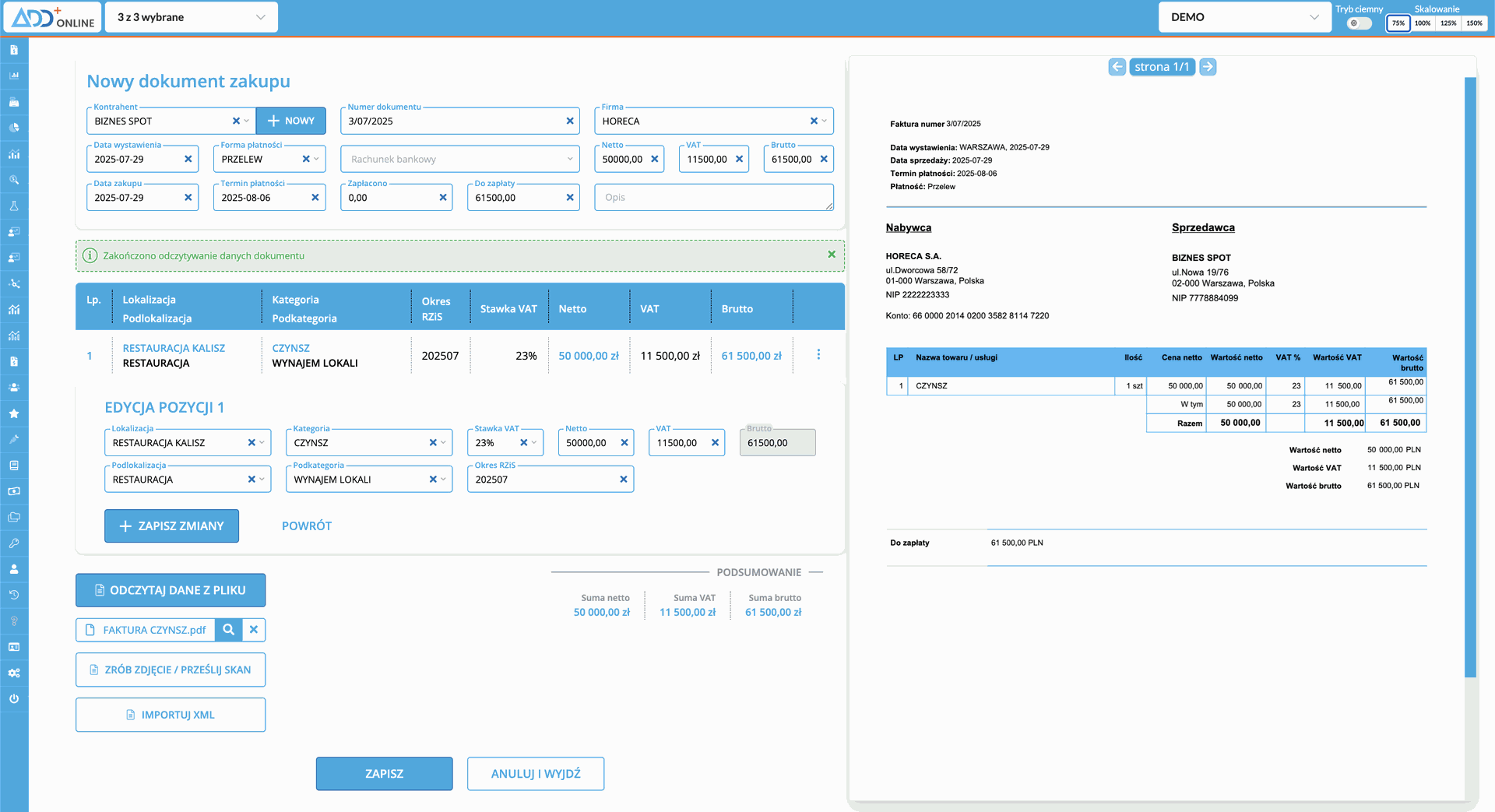Dismiss the green 'Zakończono odczytywanie' notification
Viewport: 1495px width, 812px height.
(x=832, y=255)
